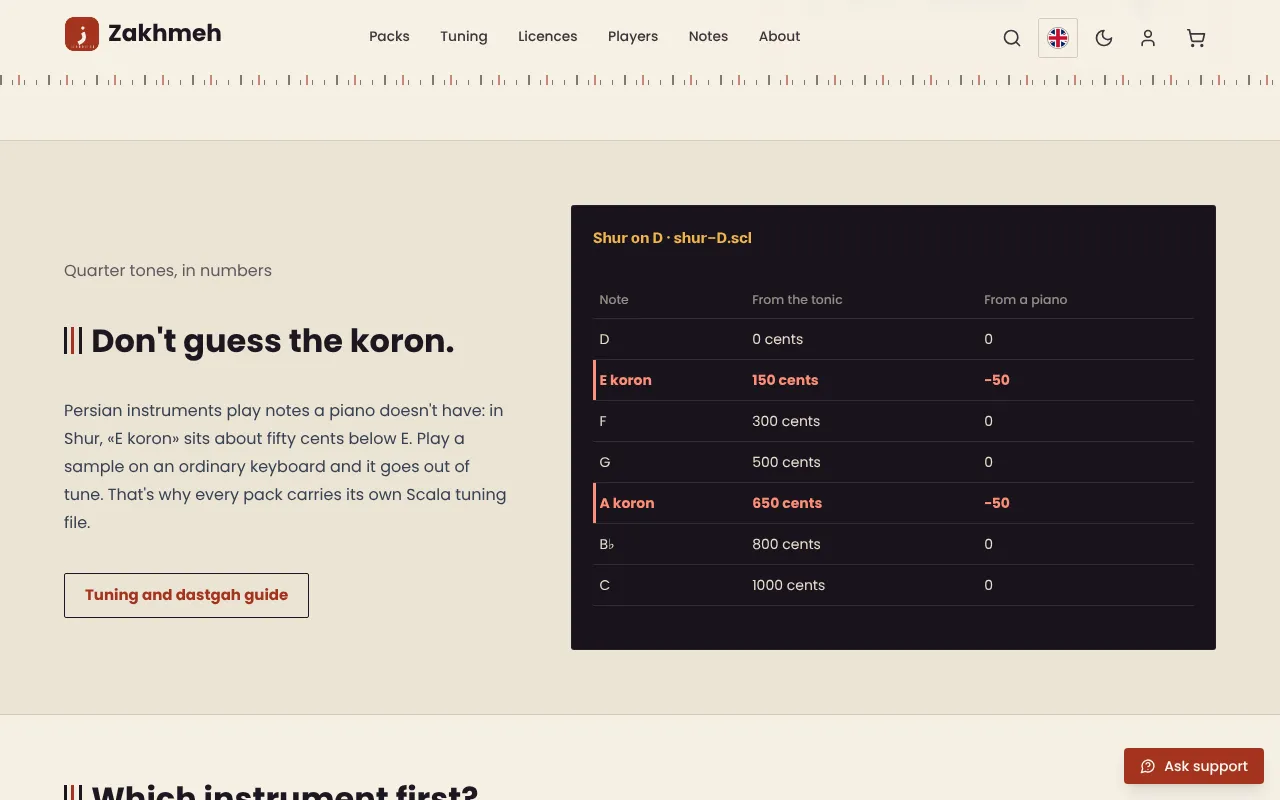The height and width of the screenshot is (800, 1280).
Task: Click the '1000 cents' cell
Action: click(x=788, y=585)
